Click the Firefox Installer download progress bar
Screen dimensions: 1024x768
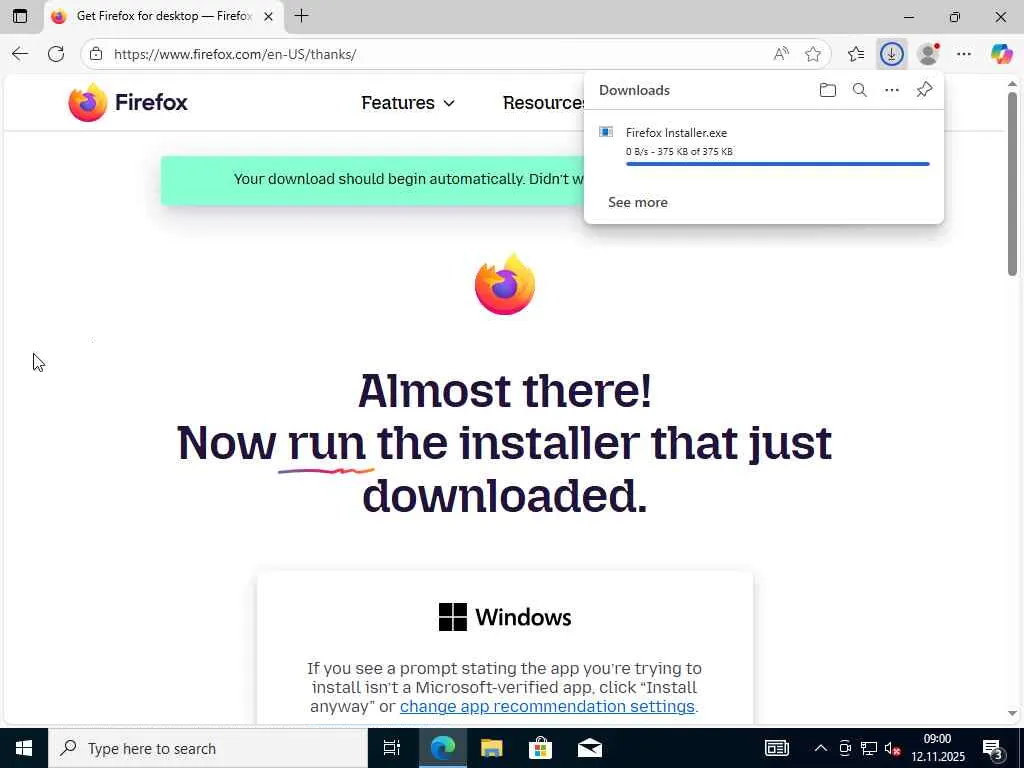coord(777,164)
